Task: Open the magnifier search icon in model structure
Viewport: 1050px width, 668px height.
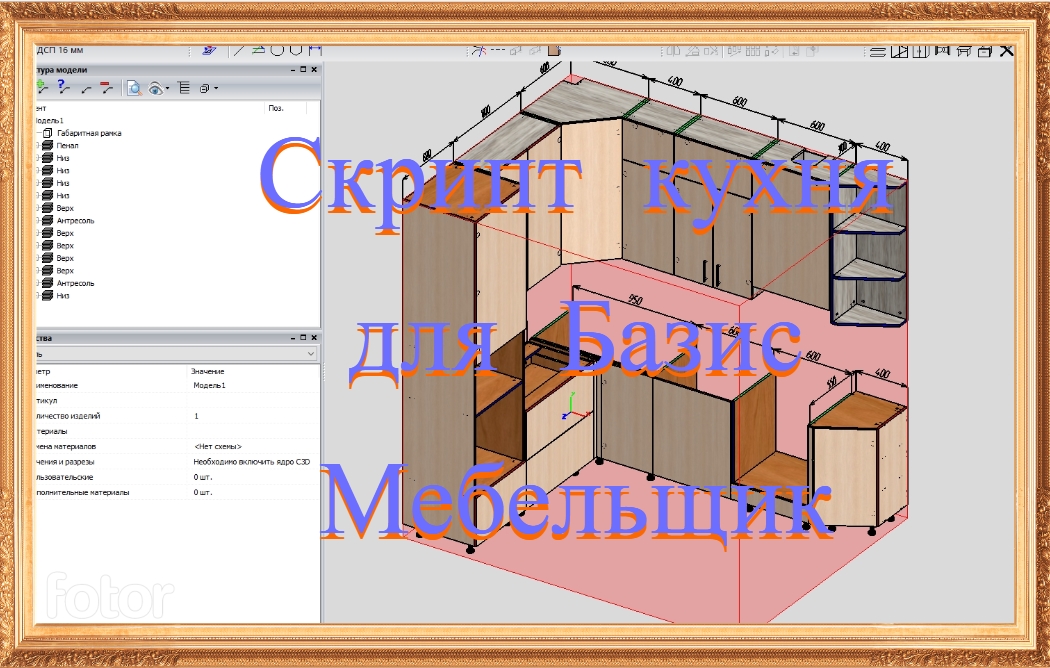Action: coord(135,88)
